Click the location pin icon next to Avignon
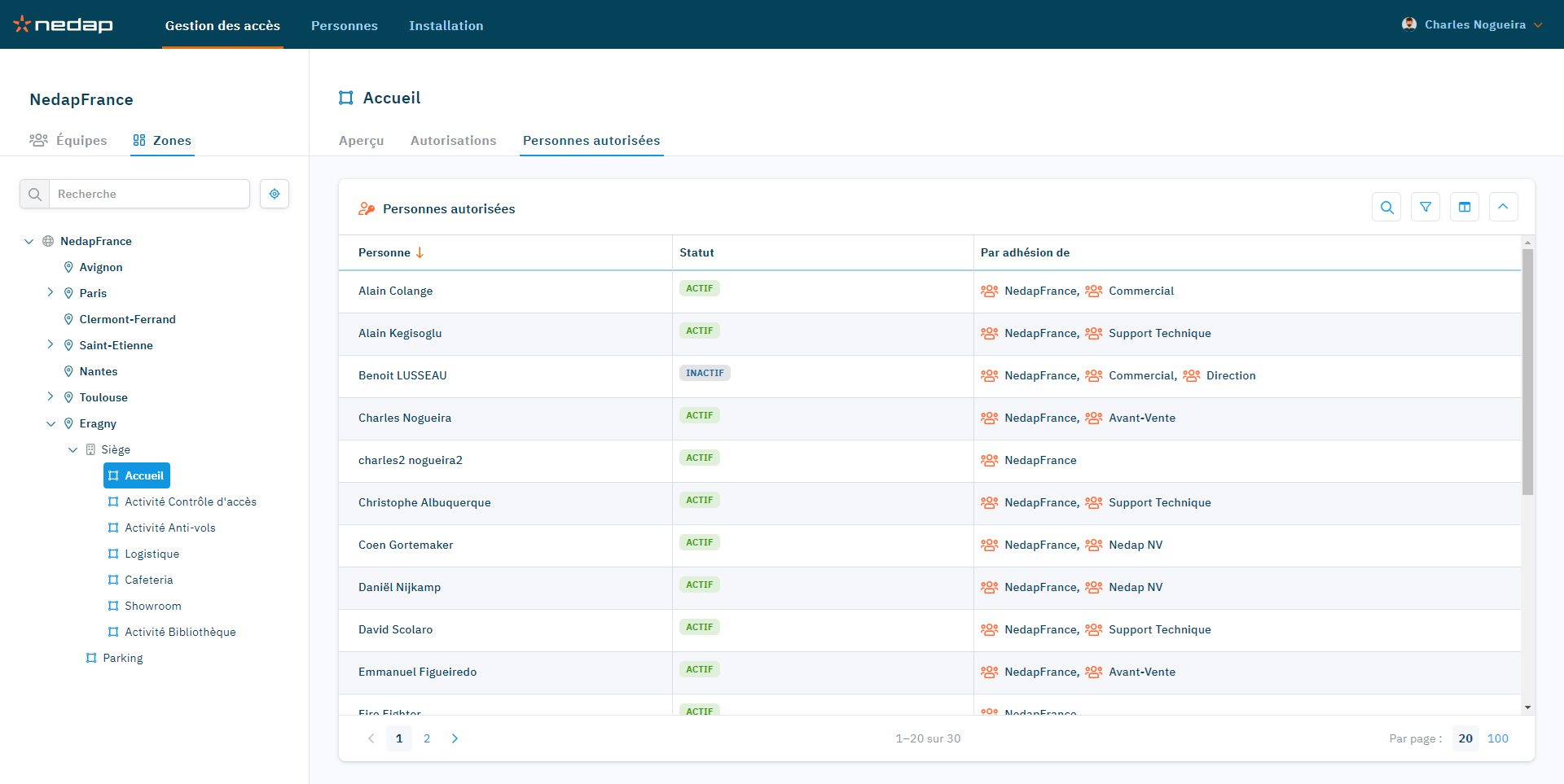This screenshot has height=784, width=1564. click(x=68, y=267)
